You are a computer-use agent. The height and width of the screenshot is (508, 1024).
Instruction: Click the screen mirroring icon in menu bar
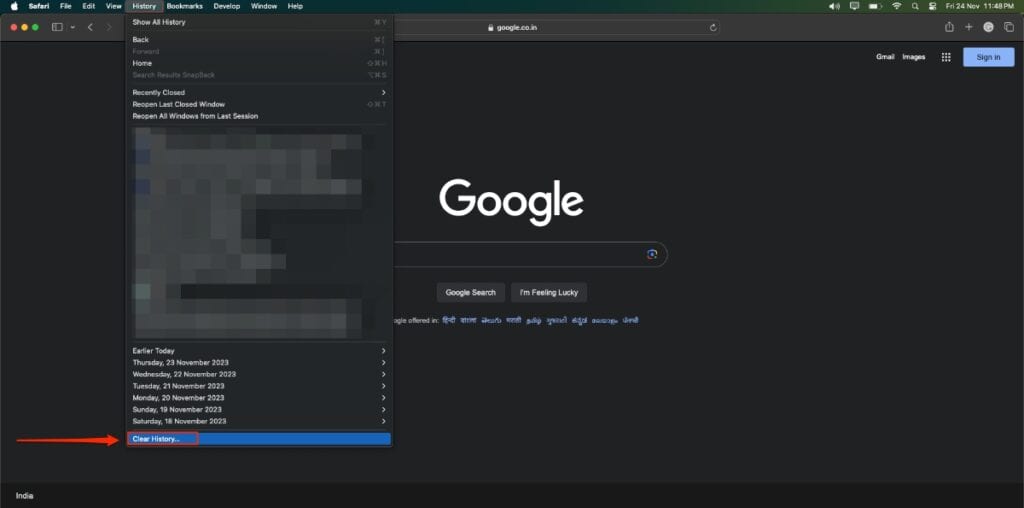coord(854,6)
